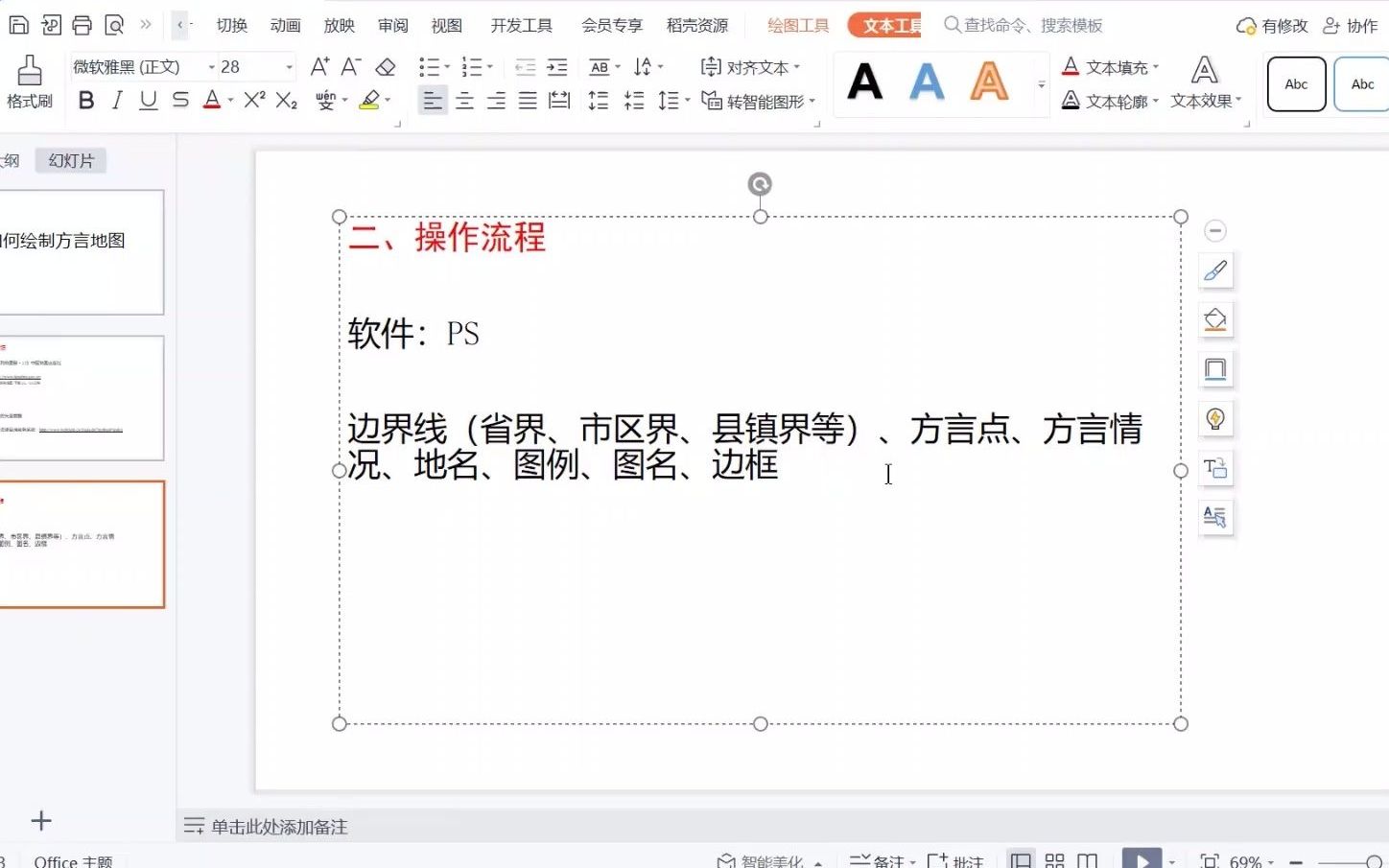Toggle Italic formatting

tap(117, 100)
